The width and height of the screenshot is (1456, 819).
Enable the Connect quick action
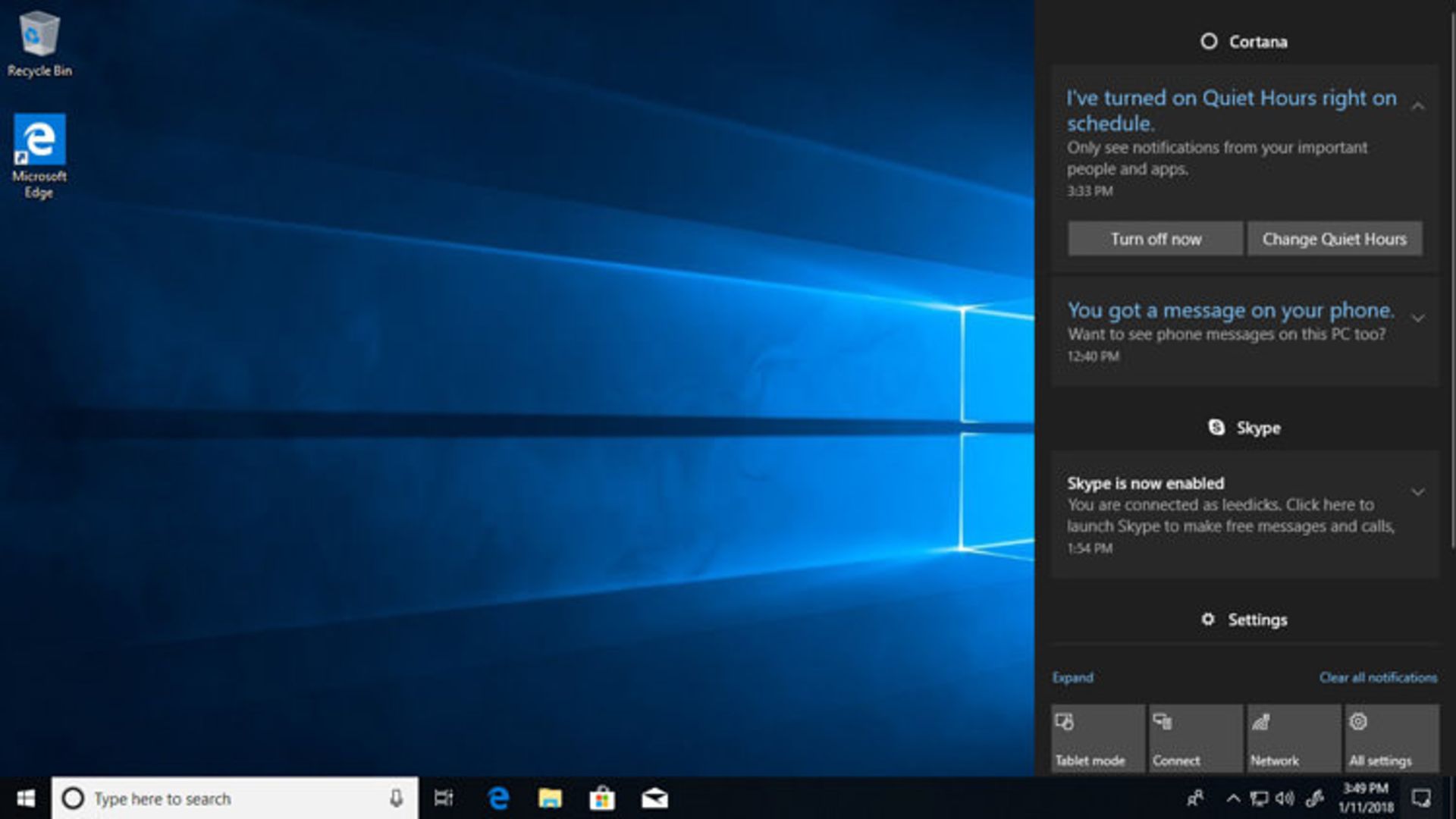[1195, 737]
